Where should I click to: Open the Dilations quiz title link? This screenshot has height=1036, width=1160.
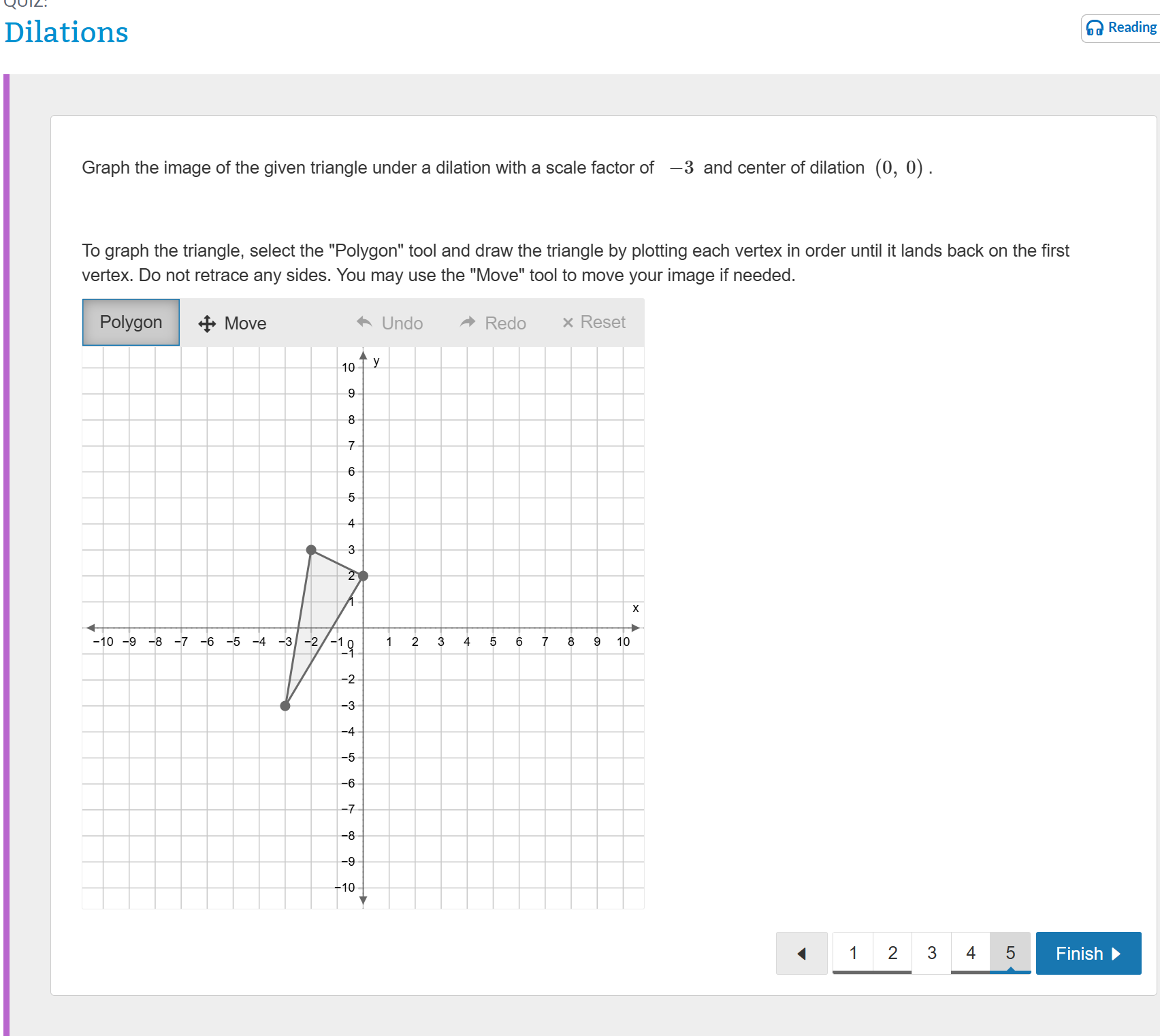pos(66,32)
